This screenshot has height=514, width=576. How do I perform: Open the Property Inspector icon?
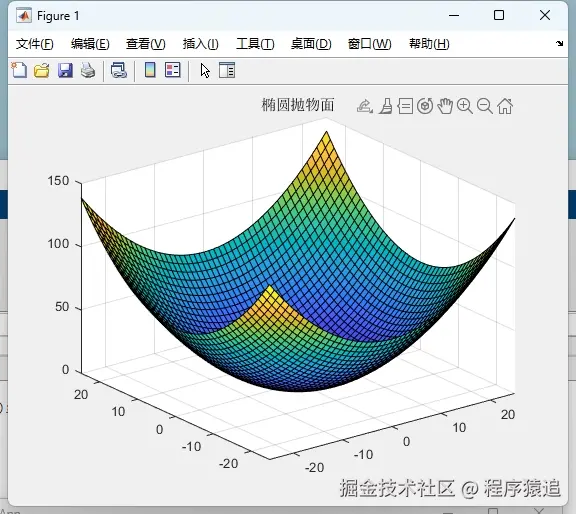pyautogui.click(x=227, y=70)
